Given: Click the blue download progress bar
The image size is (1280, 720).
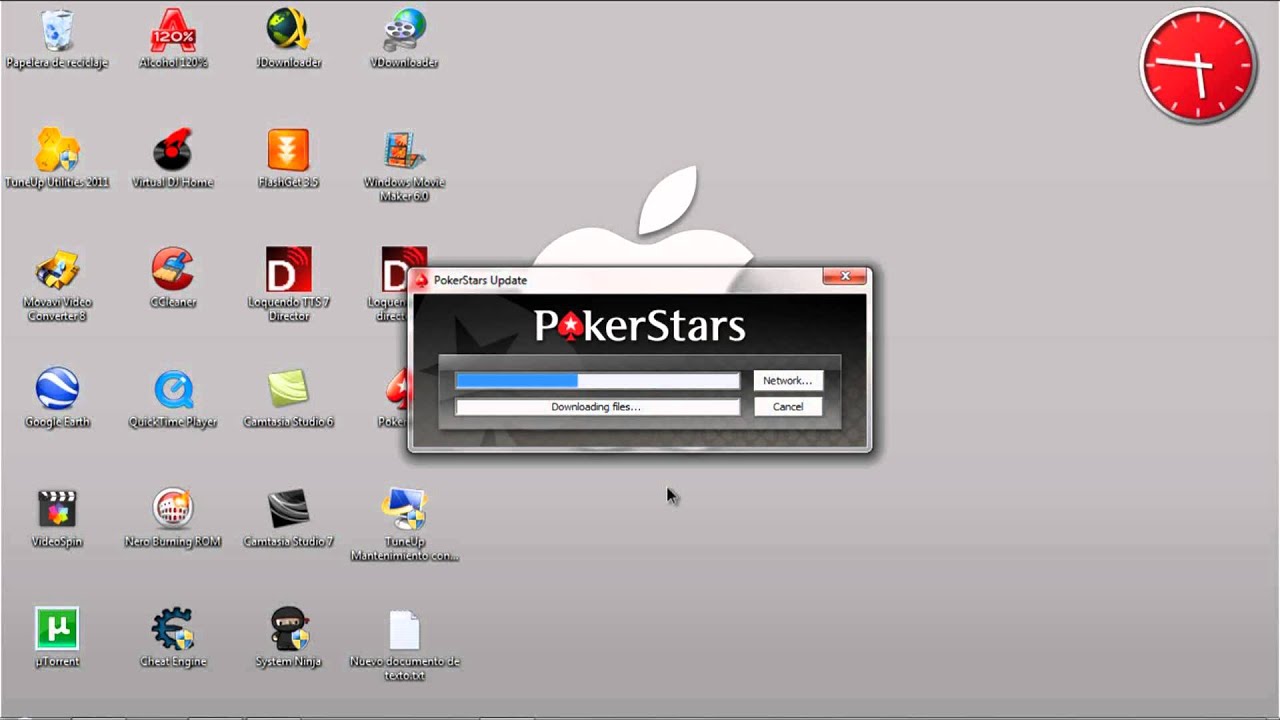Looking at the screenshot, I should click(597, 381).
